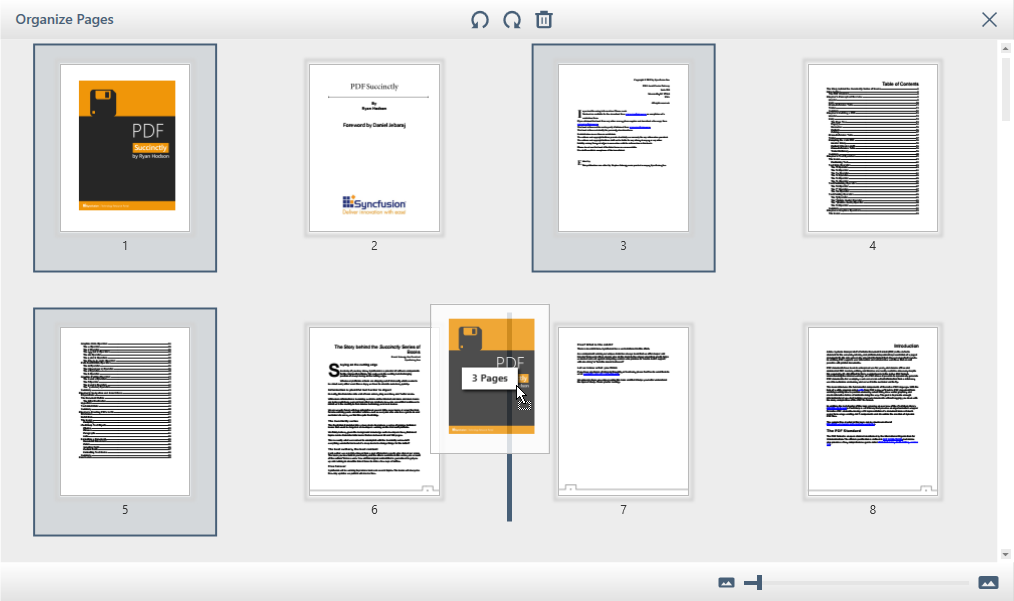The height and width of the screenshot is (601, 1014).
Task: Click the thumbnail size slider handle
Action: click(759, 583)
